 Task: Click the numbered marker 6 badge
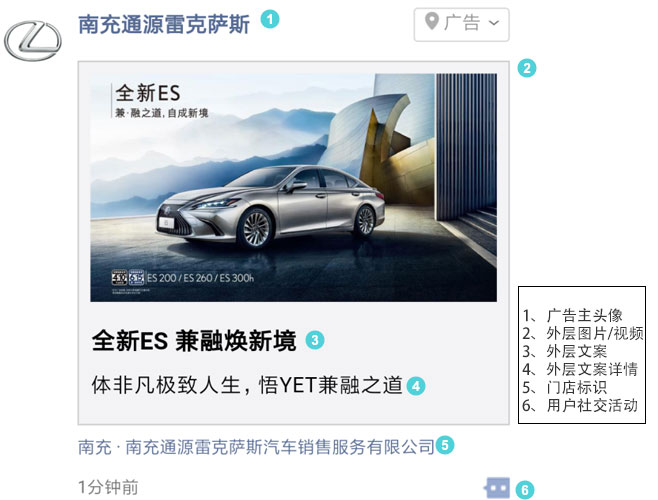525,490
